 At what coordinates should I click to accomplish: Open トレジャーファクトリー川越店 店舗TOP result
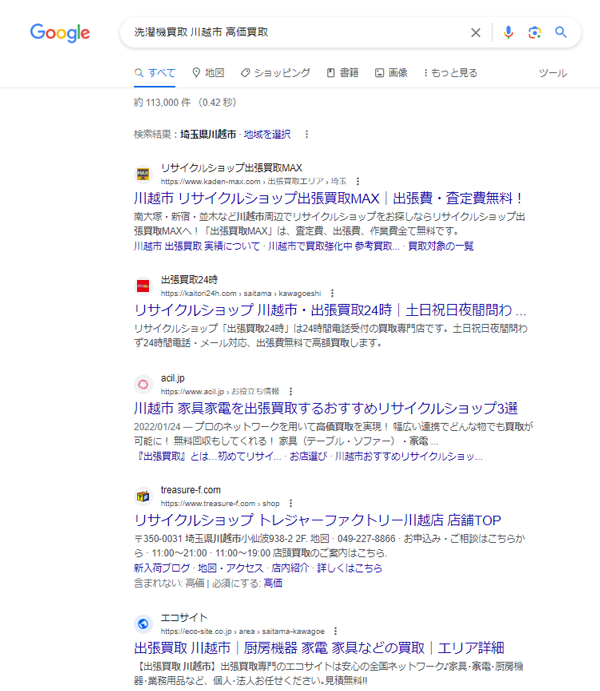(318, 520)
